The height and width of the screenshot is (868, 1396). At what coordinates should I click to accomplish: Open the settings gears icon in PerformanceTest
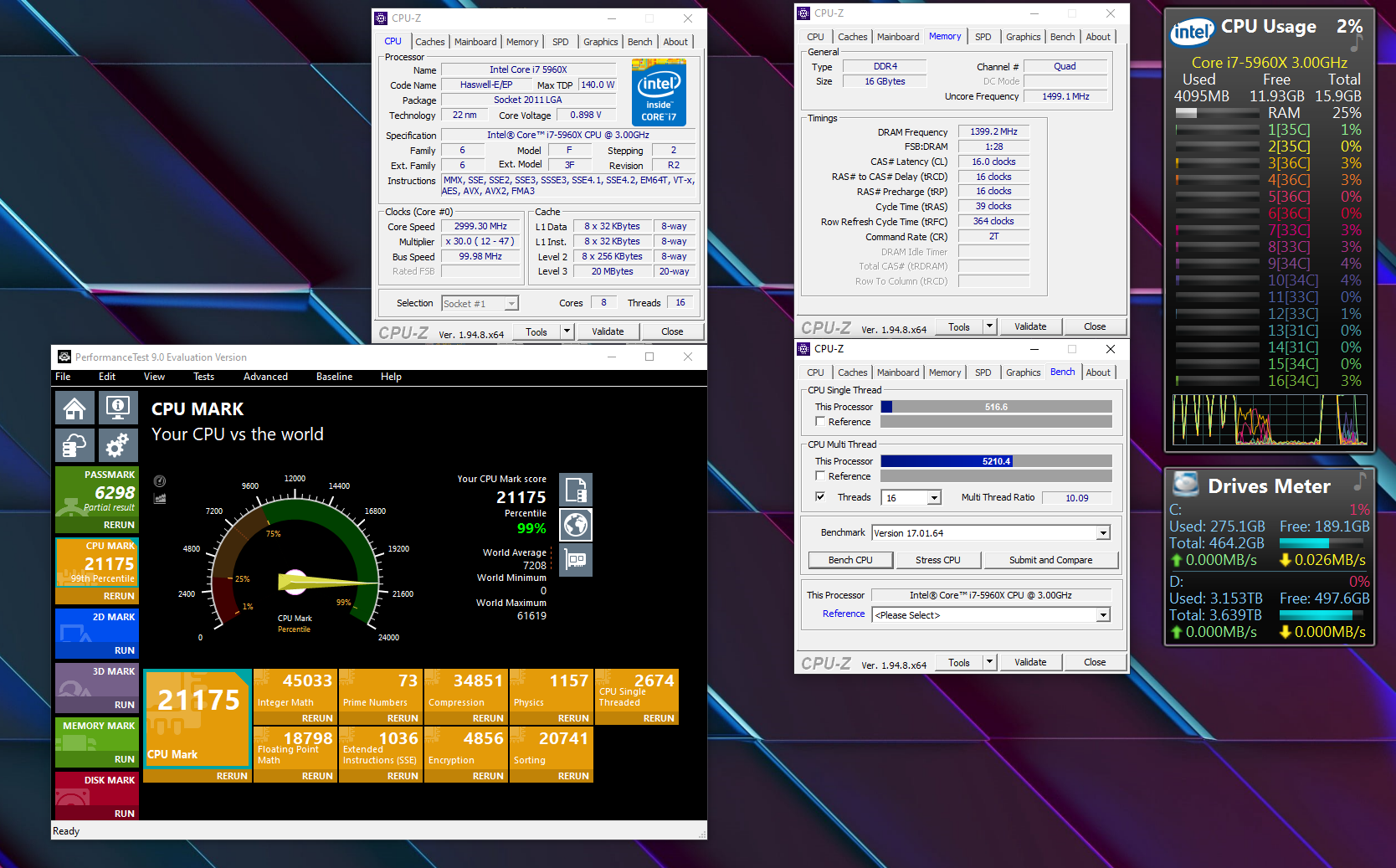(118, 445)
